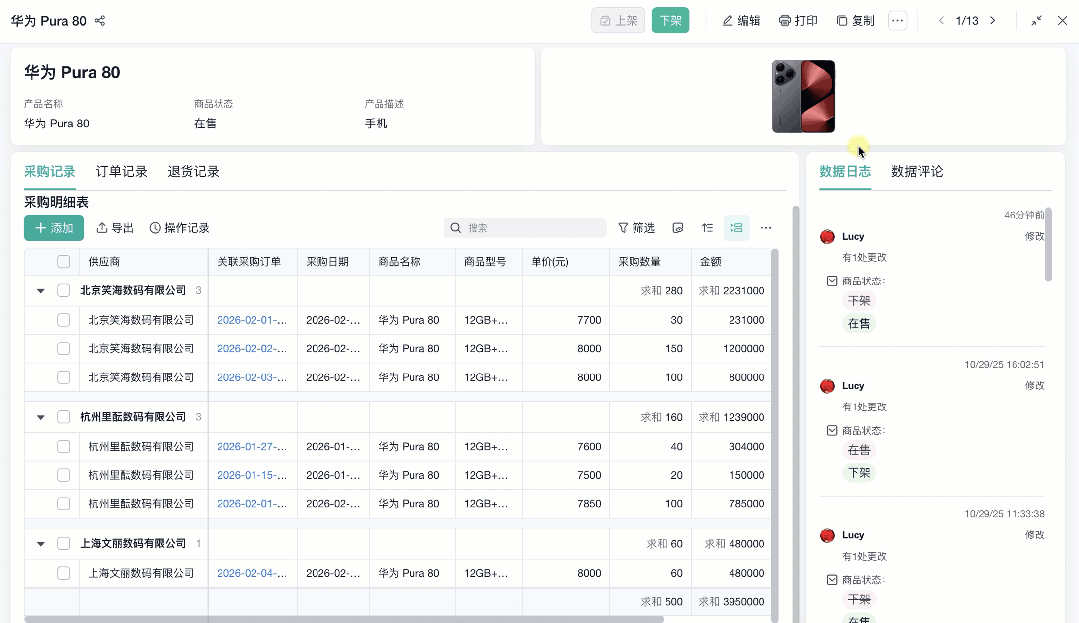Tick the checkbox for the 150000 row
This screenshot has height=623, width=1079.
click(x=63, y=475)
